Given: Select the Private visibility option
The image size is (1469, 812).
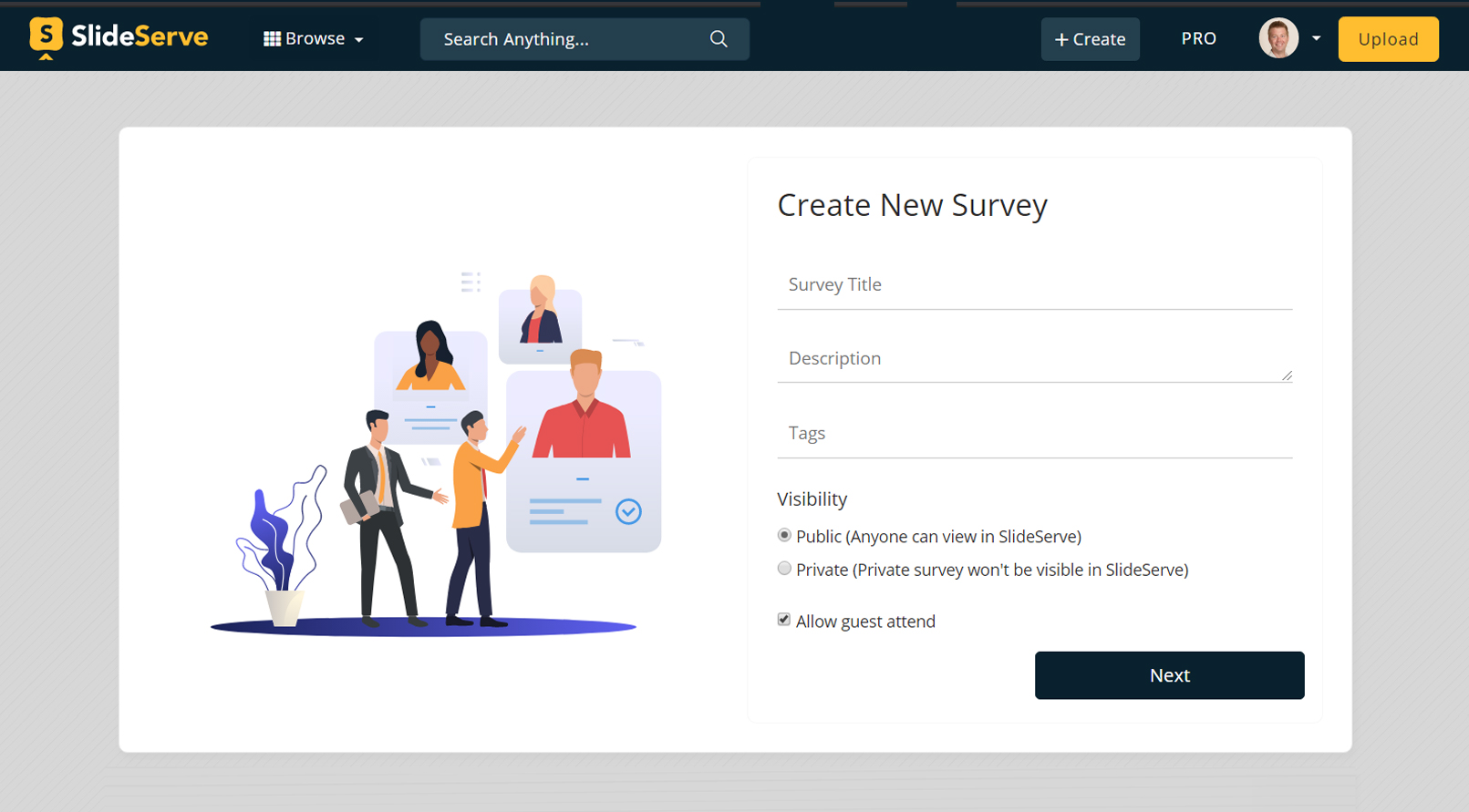Looking at the screenshot, I should pos(784,569).
